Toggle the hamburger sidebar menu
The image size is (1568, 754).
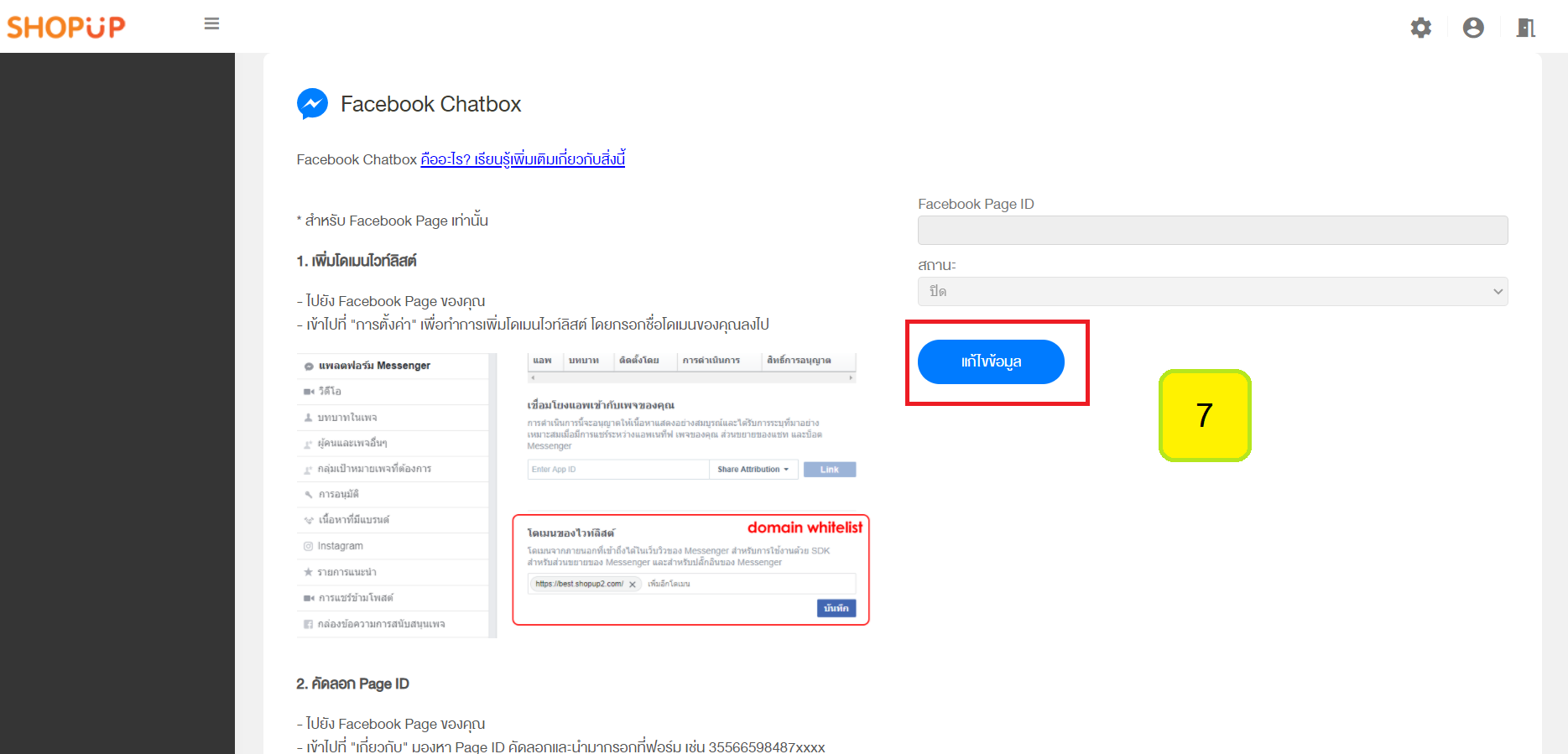click(211, 23)
